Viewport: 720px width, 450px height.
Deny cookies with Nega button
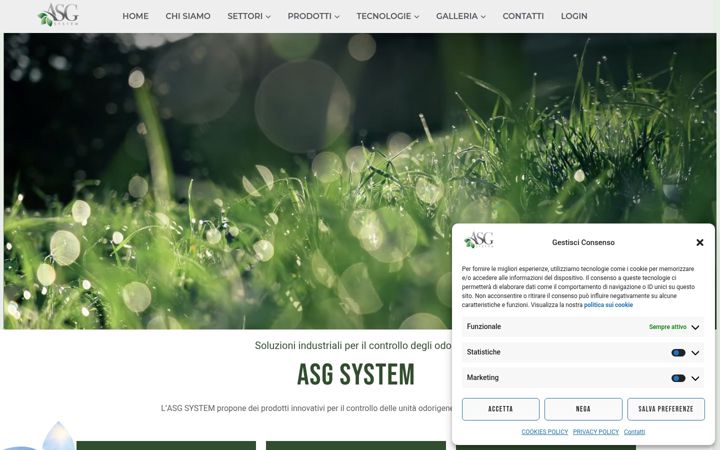[583, 409]
